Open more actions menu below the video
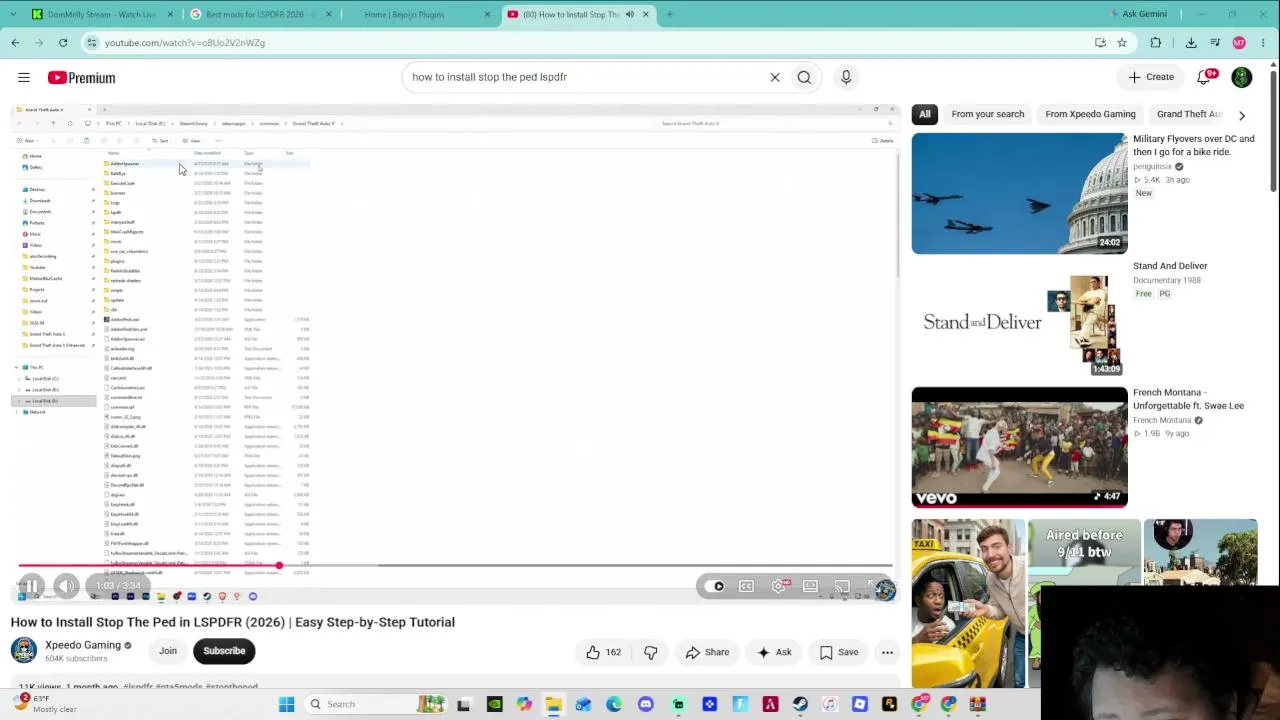 click(887, 652)
